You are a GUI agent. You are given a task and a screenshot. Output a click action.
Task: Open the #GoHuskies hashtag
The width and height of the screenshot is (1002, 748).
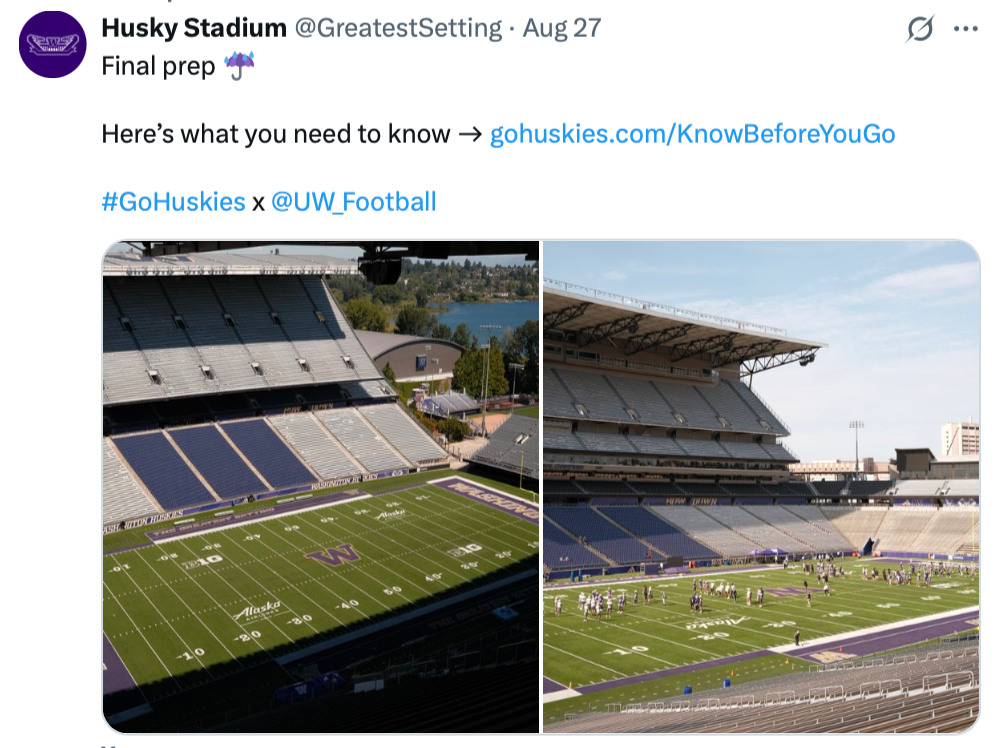click(x=173, y=202)
